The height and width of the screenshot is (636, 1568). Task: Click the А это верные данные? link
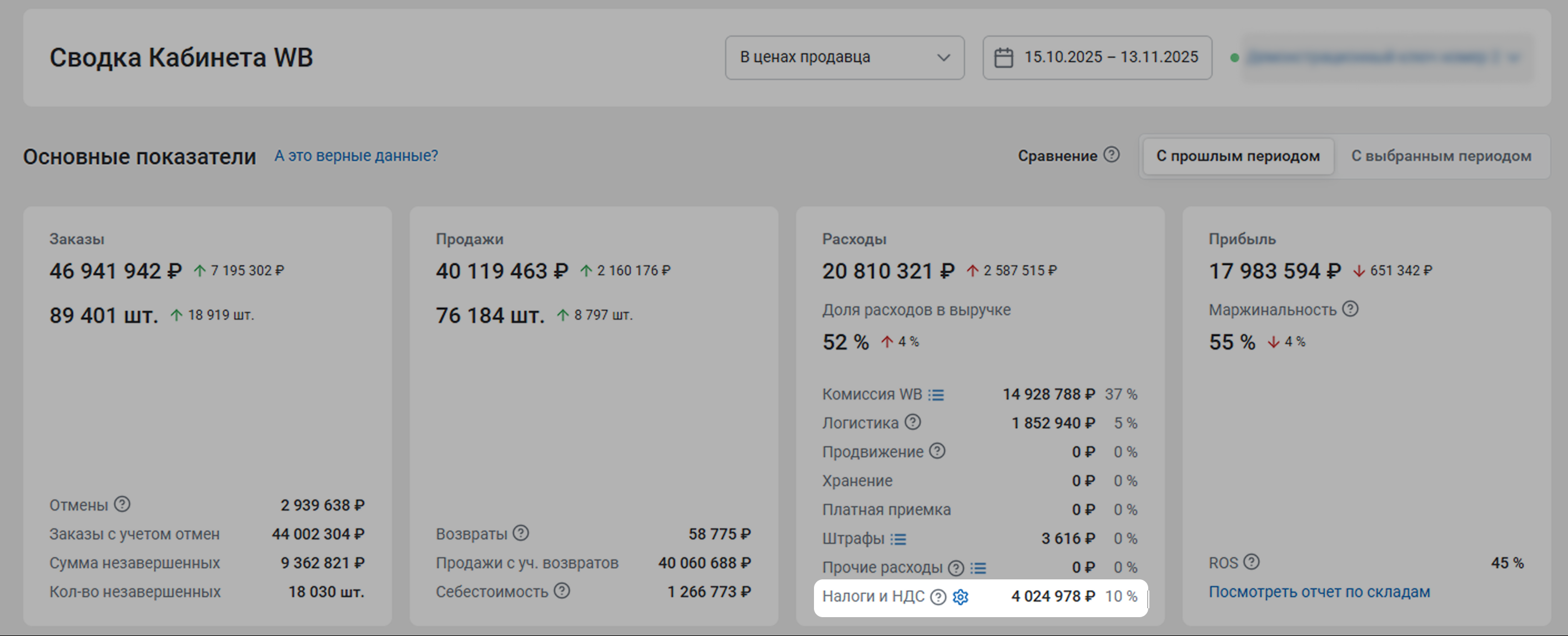(356, 156)
